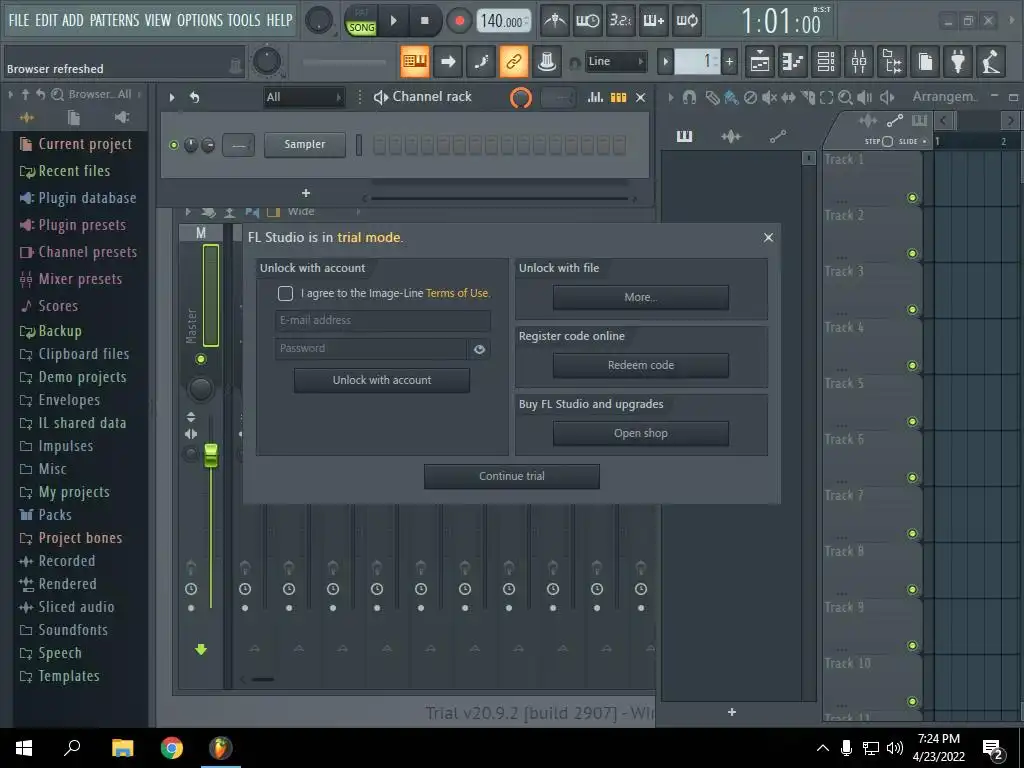1024x768 pixels.
Task: Click the red Record button
Action: (x=459, y=20)
